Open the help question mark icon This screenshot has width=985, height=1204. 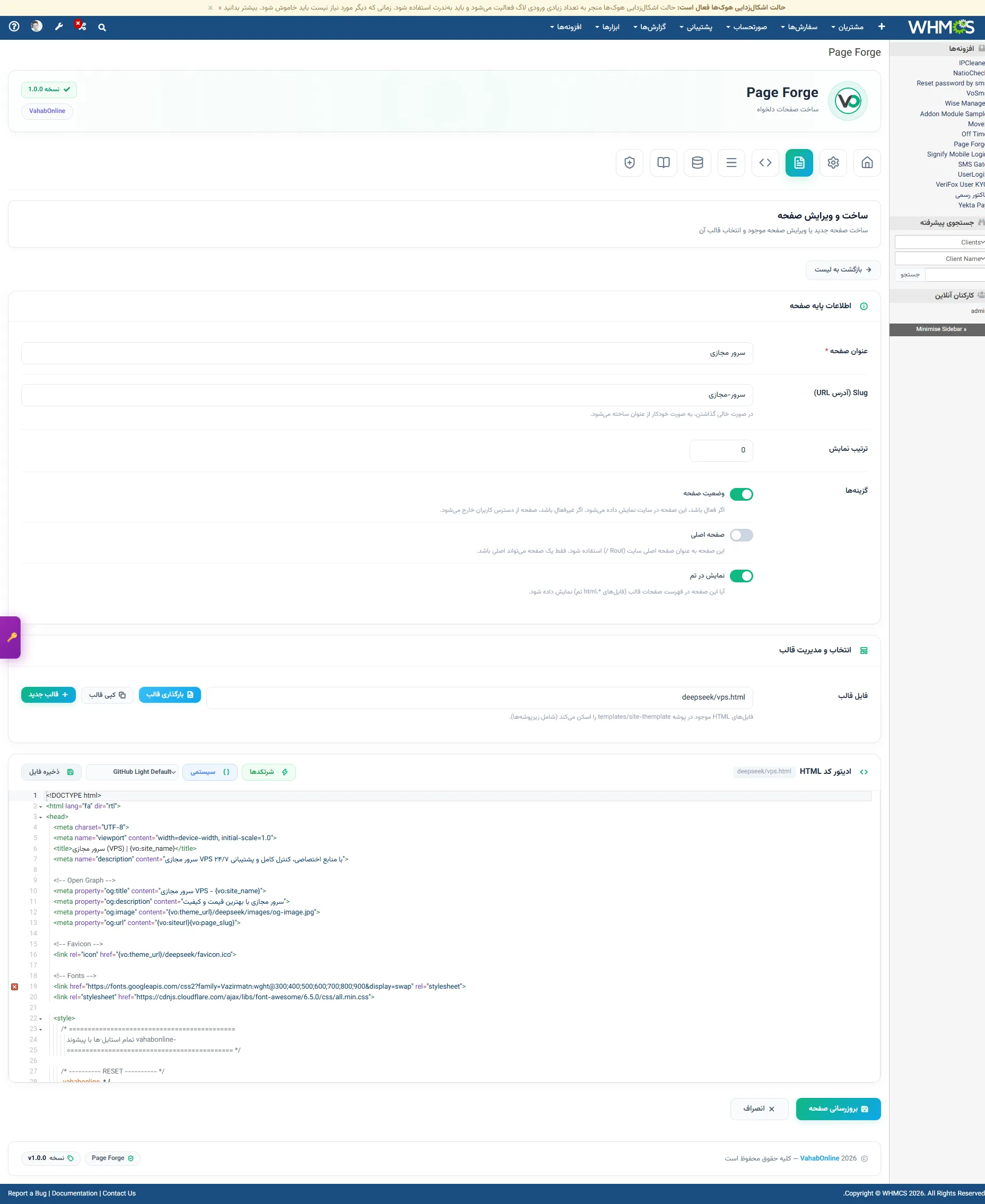[14, 26]
